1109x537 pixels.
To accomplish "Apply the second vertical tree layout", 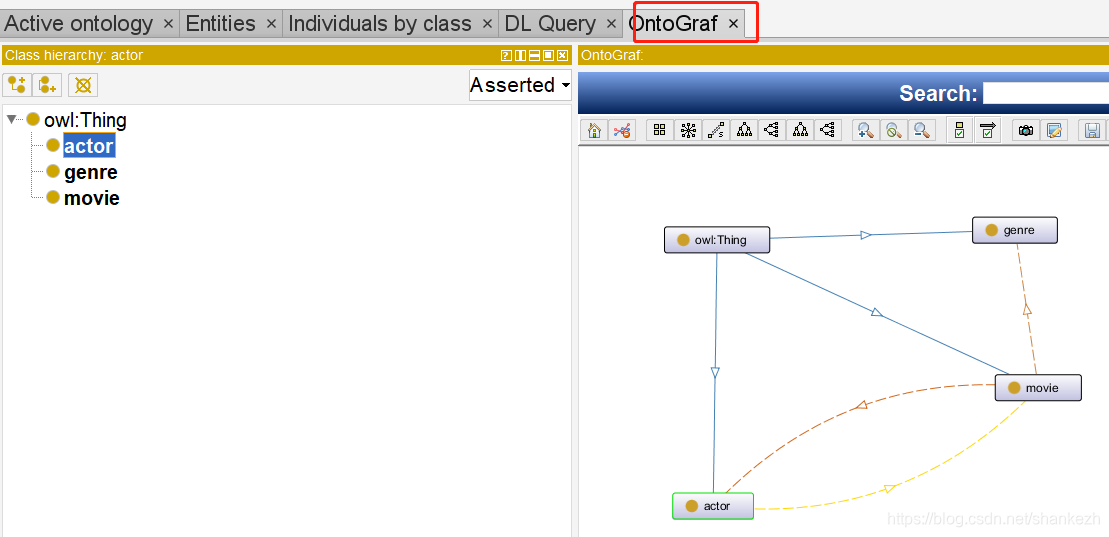I will (x=800, y=130).
